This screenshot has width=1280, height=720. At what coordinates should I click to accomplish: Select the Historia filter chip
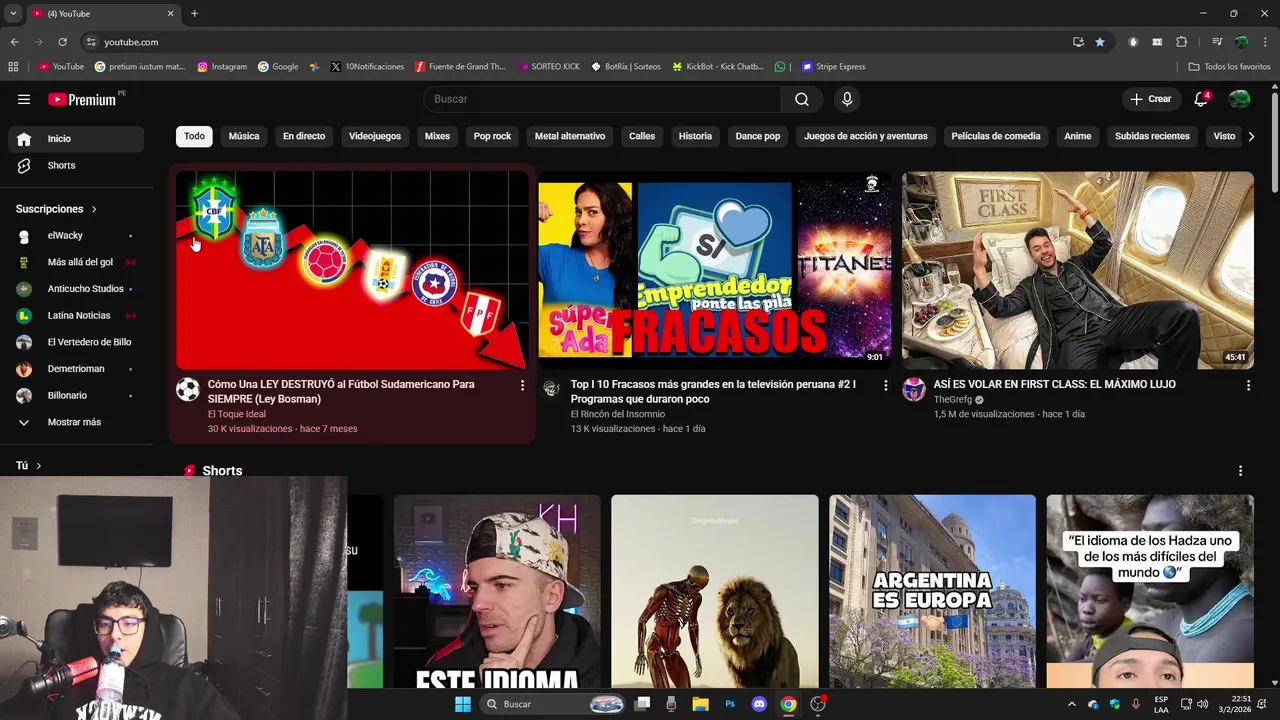click(x=695, y=136)
